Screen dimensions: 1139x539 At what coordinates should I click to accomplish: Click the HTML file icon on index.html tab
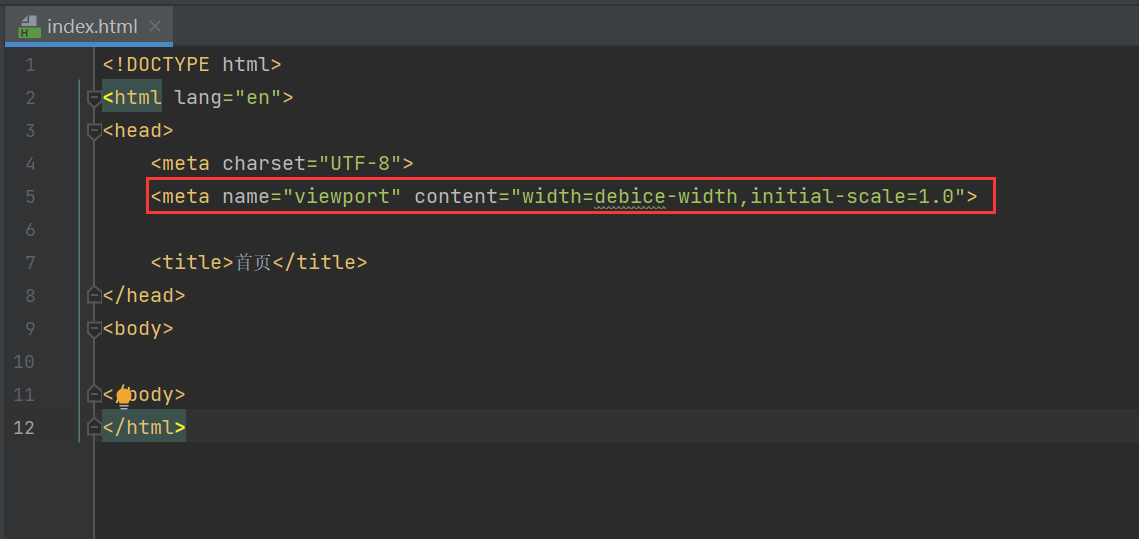pyautogui.click(x=29, y=27)
